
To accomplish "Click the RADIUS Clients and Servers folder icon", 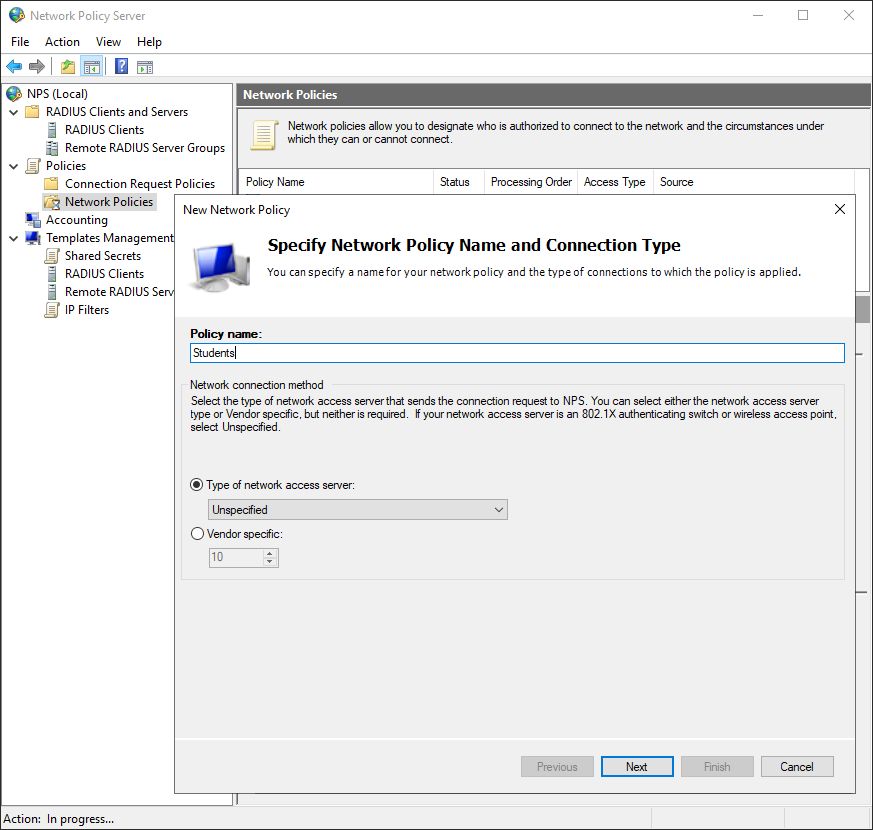I will tap(33, 111).
